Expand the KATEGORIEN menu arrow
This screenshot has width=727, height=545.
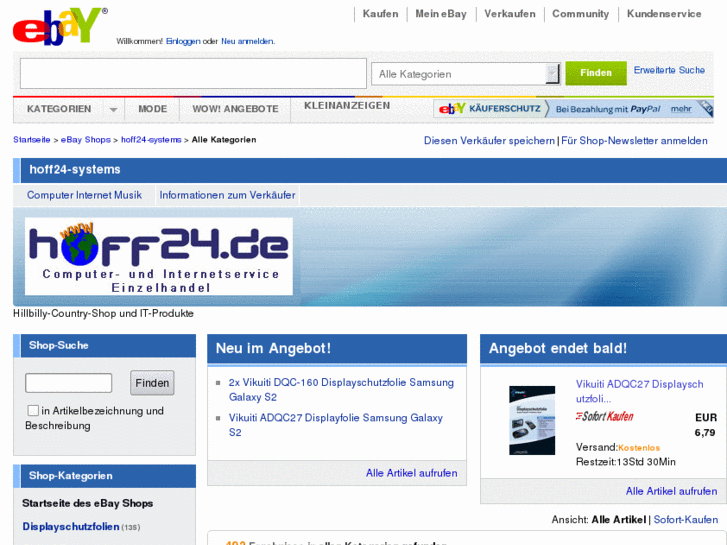pyautogui.click(x=113, y=110)
